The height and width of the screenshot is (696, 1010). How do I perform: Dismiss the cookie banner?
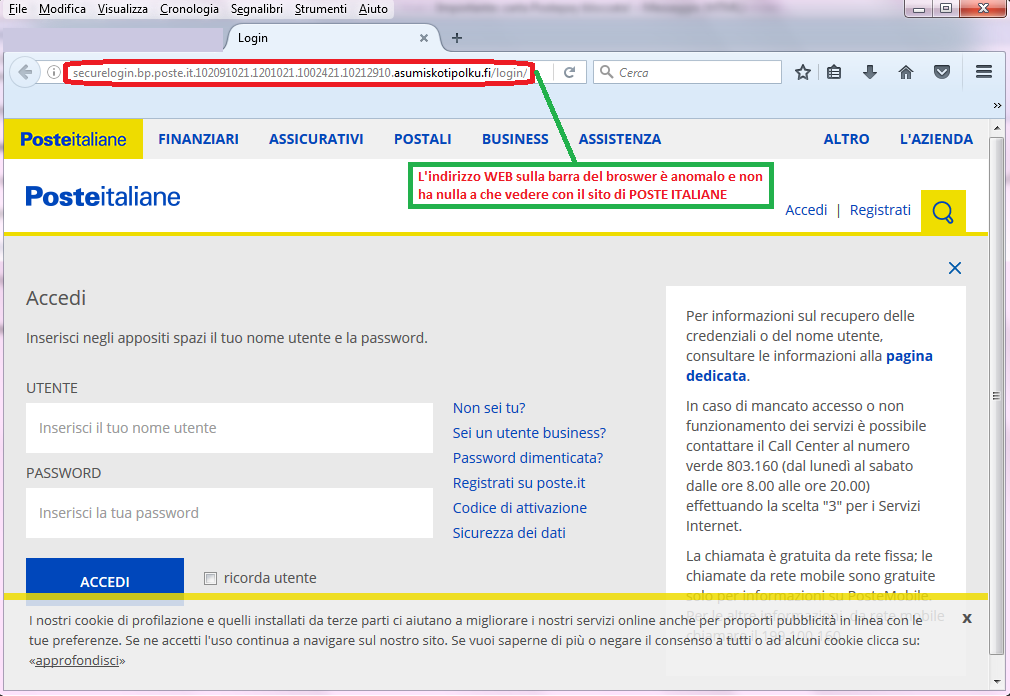(967, 618)
